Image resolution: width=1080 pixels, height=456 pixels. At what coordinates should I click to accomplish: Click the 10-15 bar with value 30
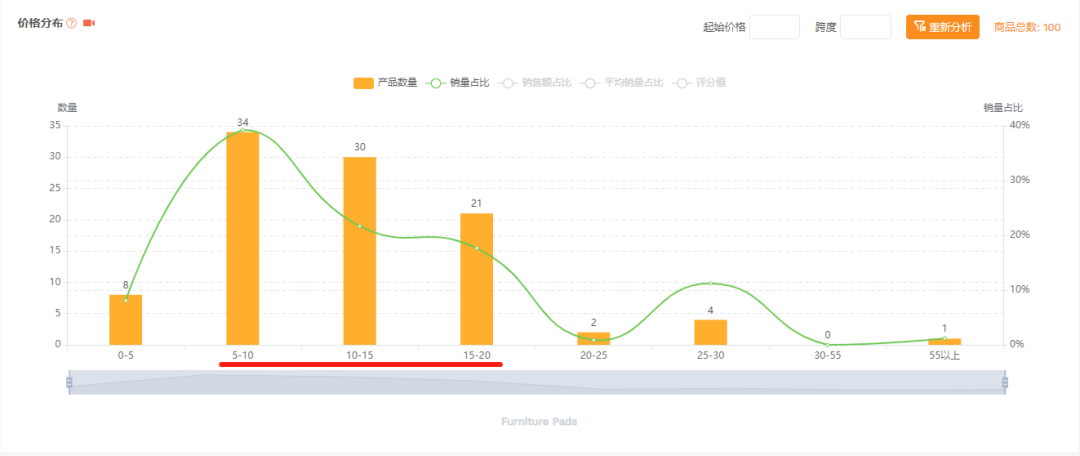[360, 251]
